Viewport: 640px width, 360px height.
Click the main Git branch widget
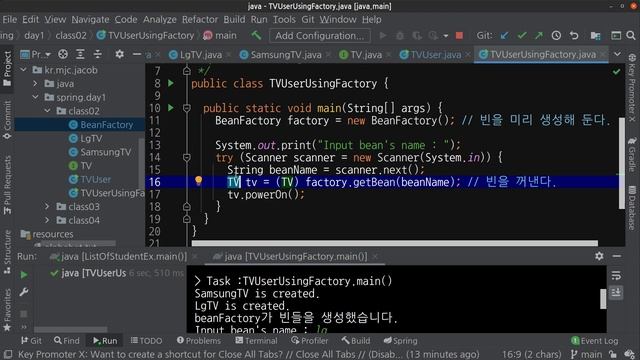[x=587, y=354]
